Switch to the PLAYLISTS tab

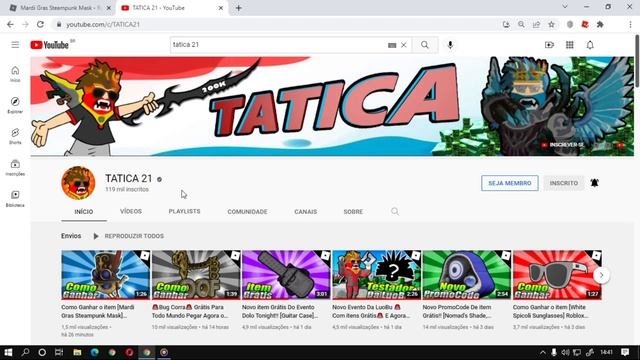[x=184, y=211]
